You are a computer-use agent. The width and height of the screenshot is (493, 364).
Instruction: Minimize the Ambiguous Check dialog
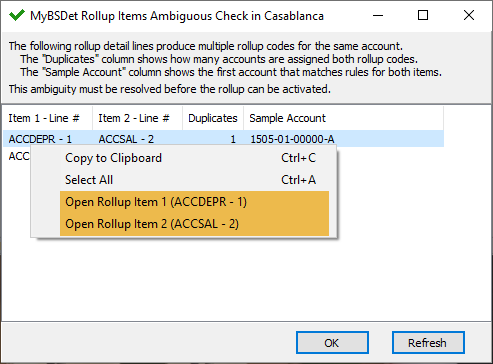[378, 15]
